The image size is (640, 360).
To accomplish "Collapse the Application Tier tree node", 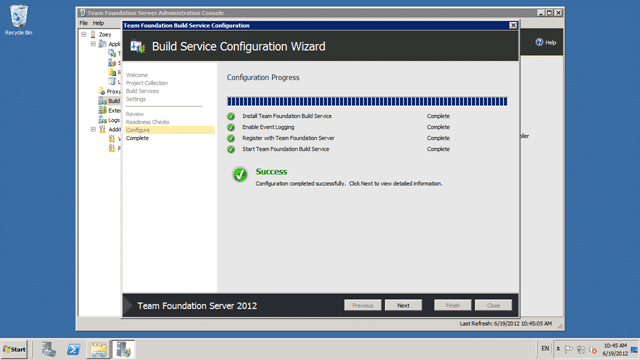I will tap(93, 44).
